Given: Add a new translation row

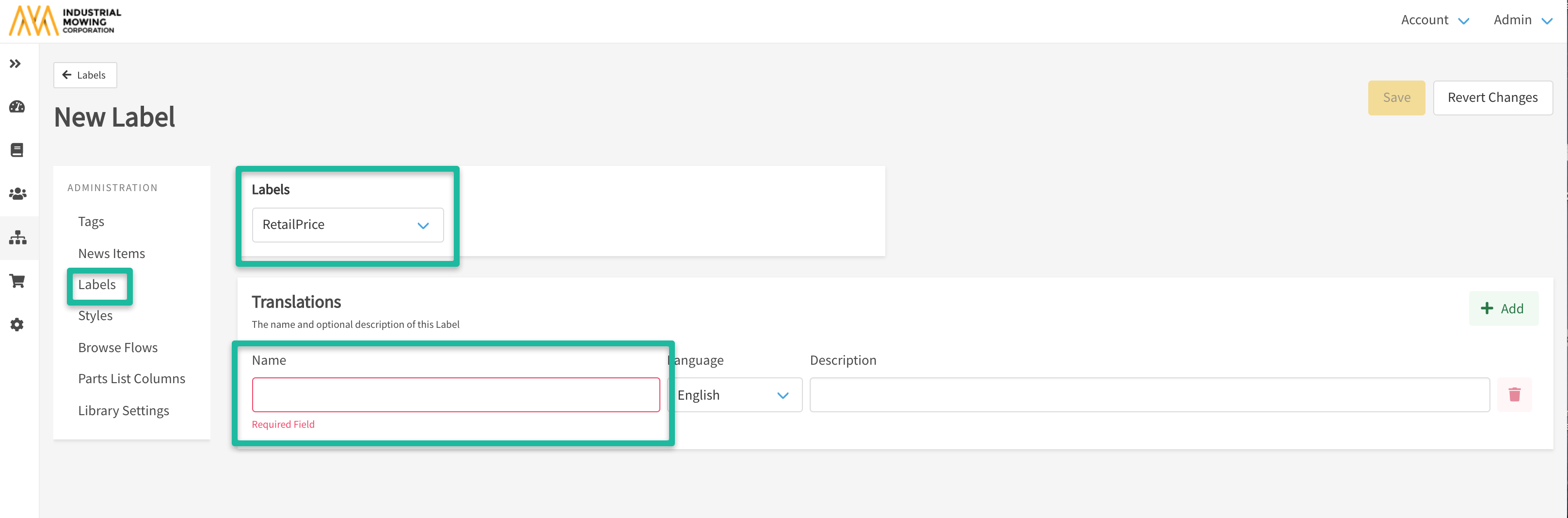Looking at the screenshot, I should (x=1503, y=308).
